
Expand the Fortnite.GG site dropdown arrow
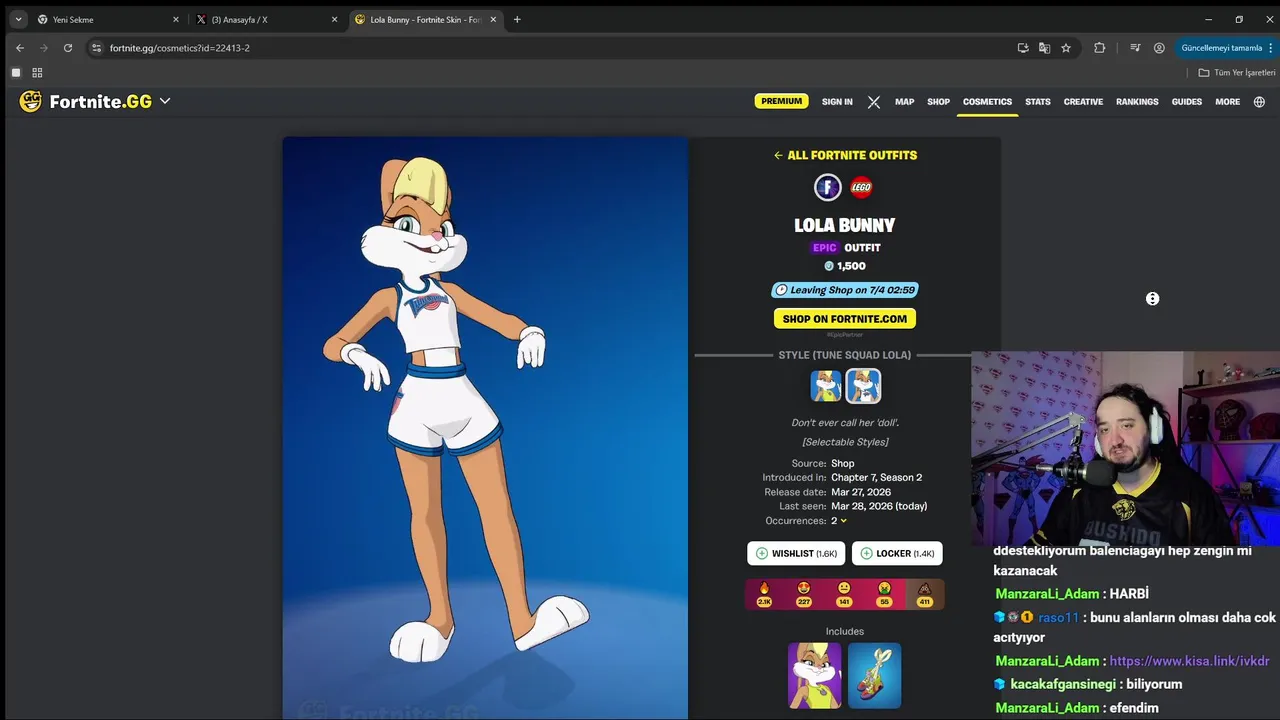pos(165,101)
